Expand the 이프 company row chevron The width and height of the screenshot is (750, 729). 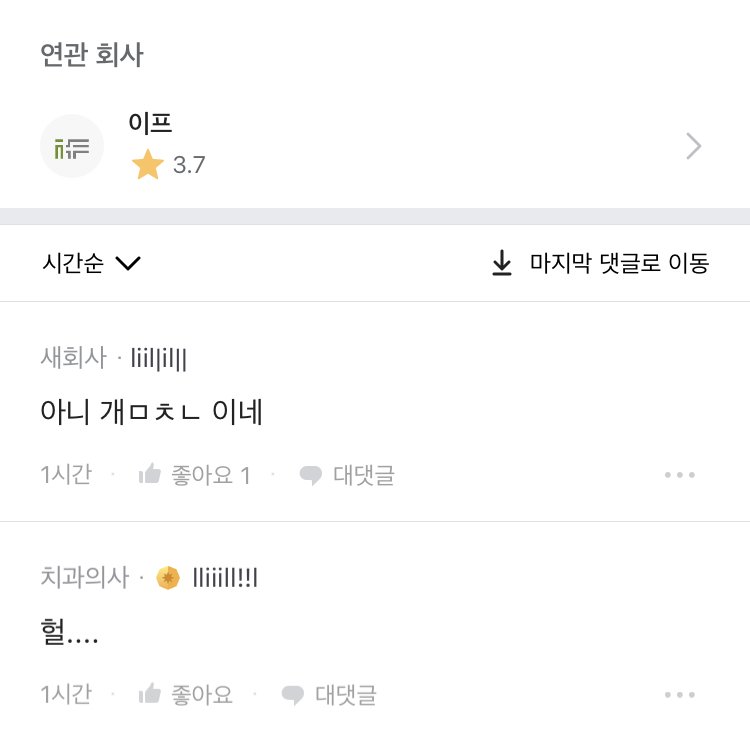(694, 147)
